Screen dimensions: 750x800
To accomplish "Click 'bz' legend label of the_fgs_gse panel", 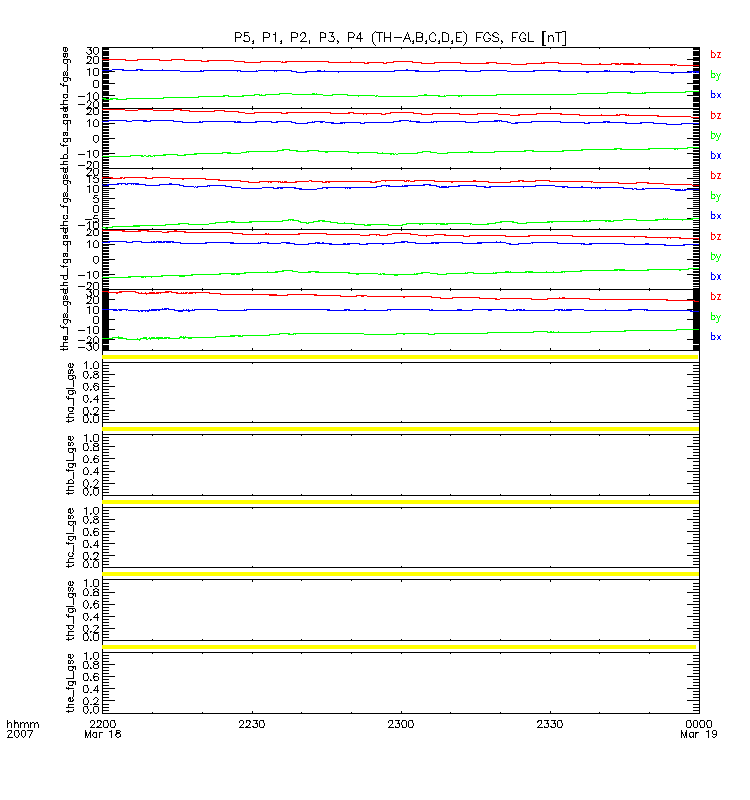I will (x=715, y=296).
